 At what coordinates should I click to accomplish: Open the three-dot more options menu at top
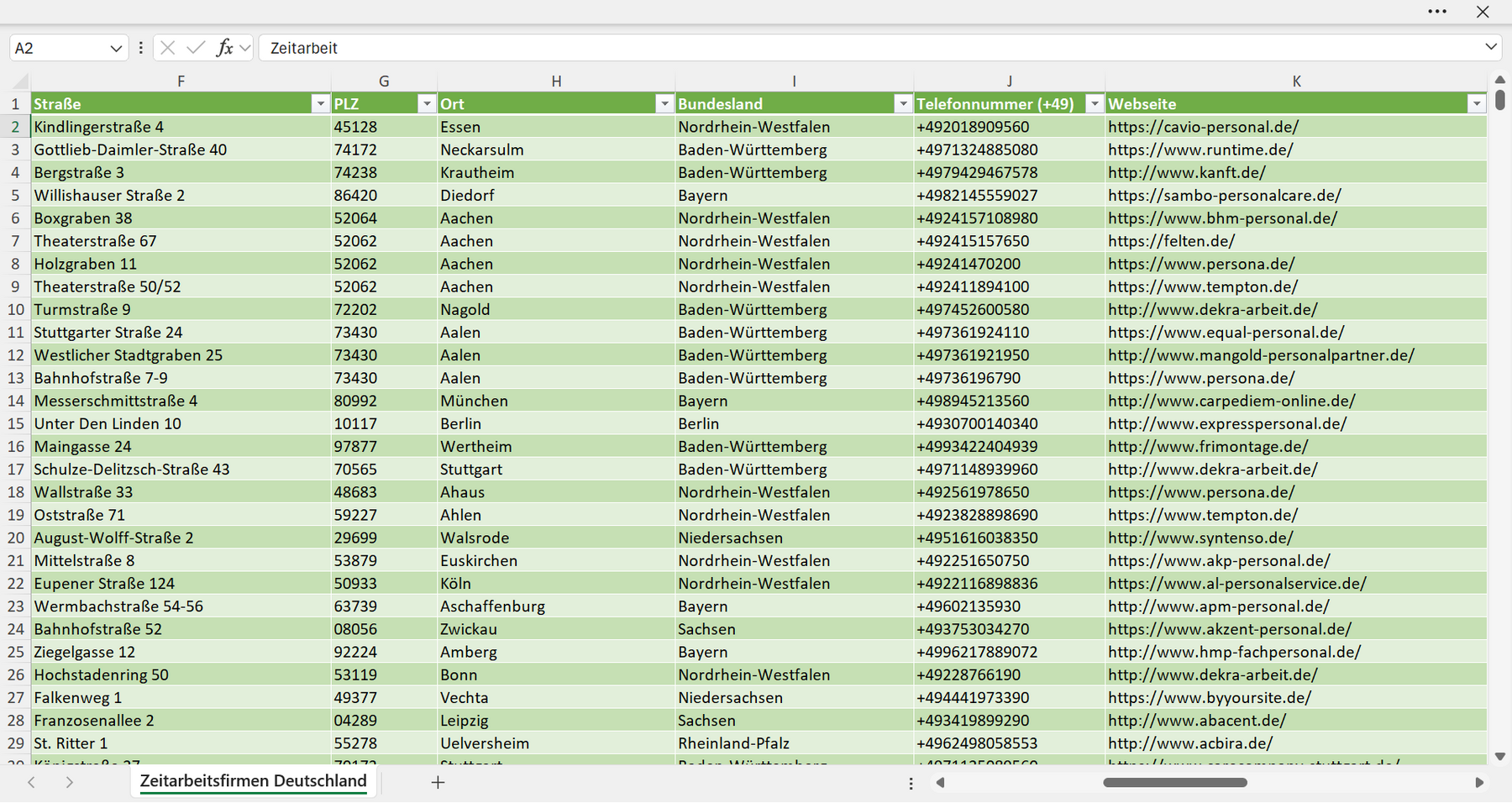point(1437,12)
